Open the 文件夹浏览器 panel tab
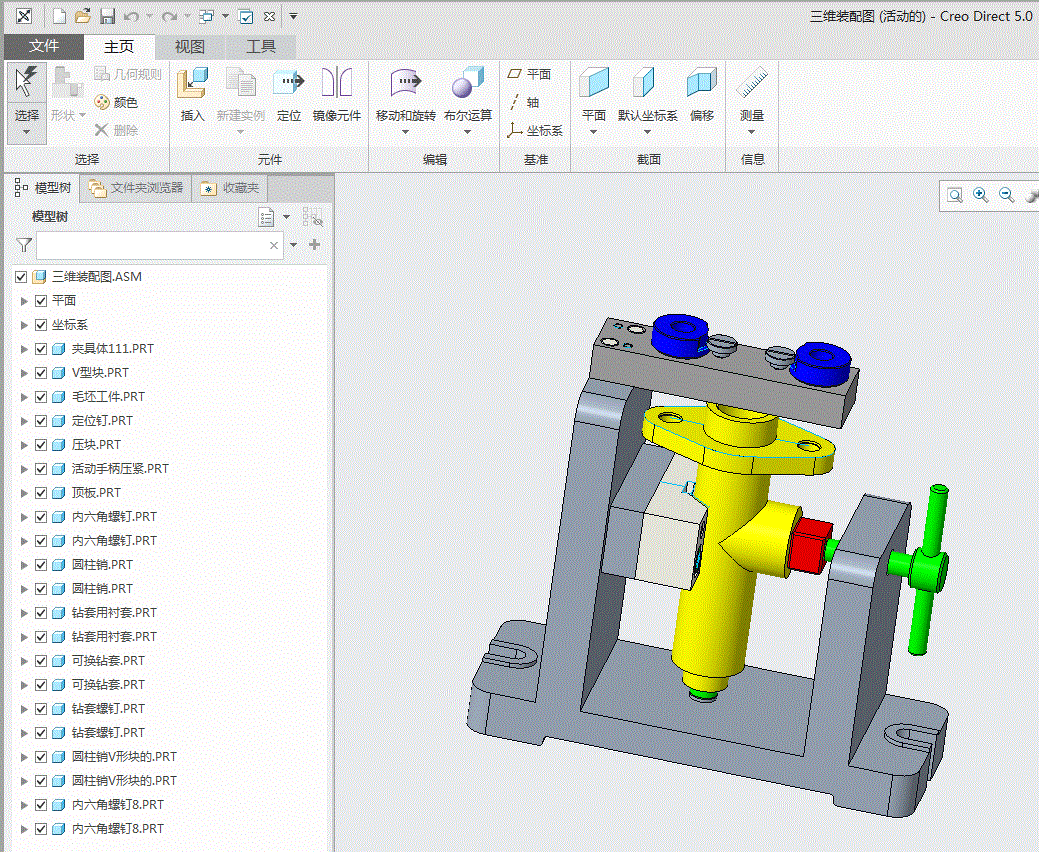This screenshot has height=852, width=1039. [137, 188]
